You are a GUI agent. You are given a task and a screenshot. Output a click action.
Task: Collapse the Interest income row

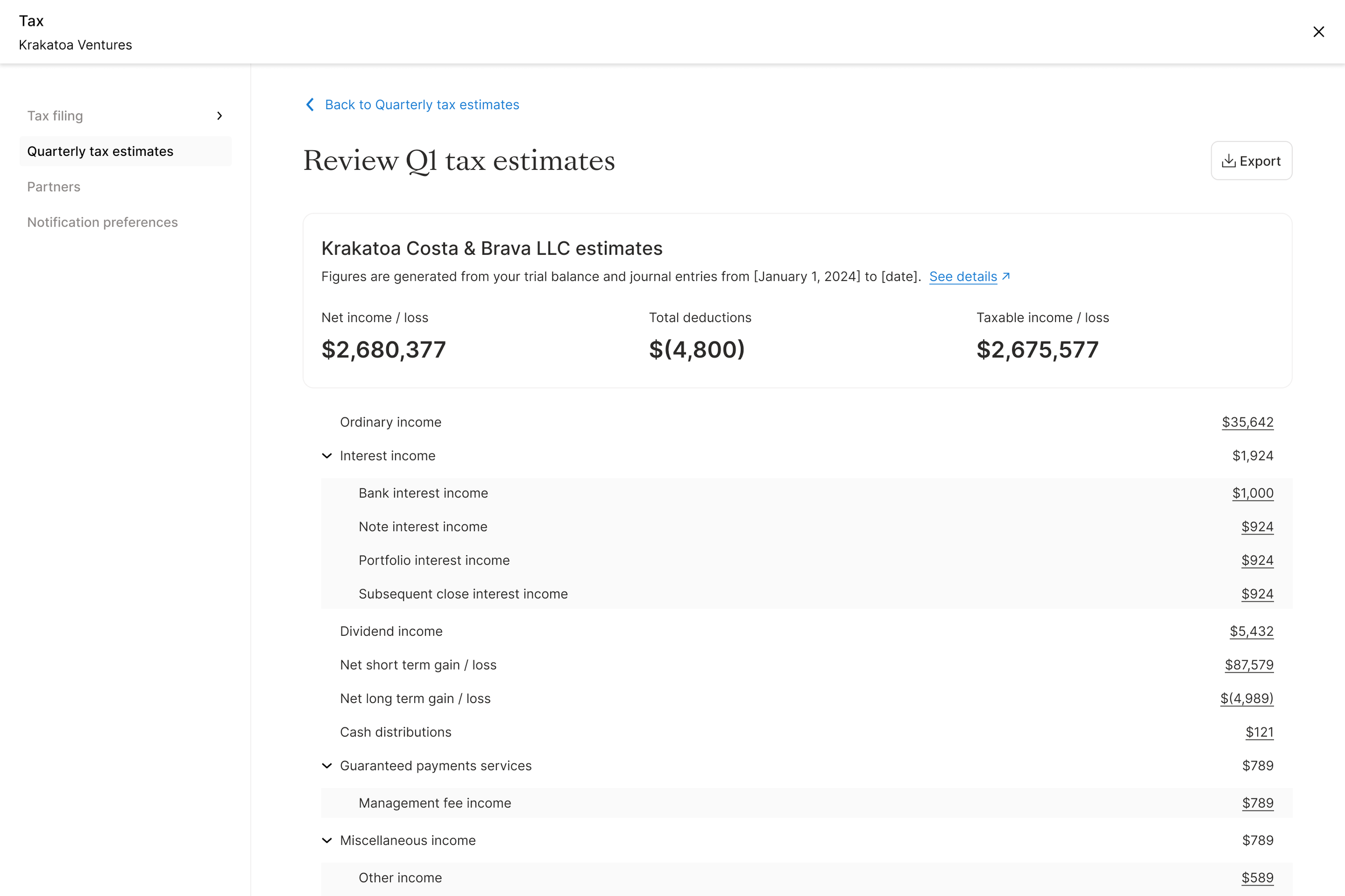pyautogui.click(x=327, y=456)
